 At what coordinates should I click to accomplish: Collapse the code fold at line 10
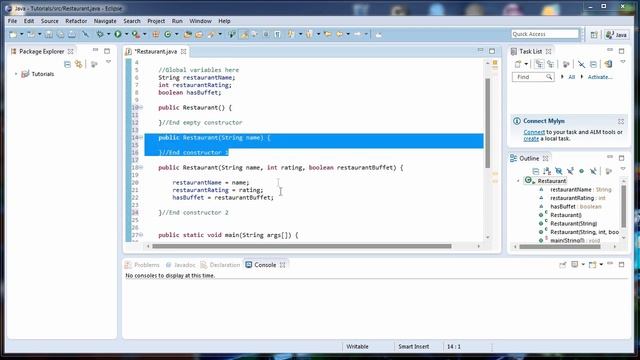[x=141, y=108]
